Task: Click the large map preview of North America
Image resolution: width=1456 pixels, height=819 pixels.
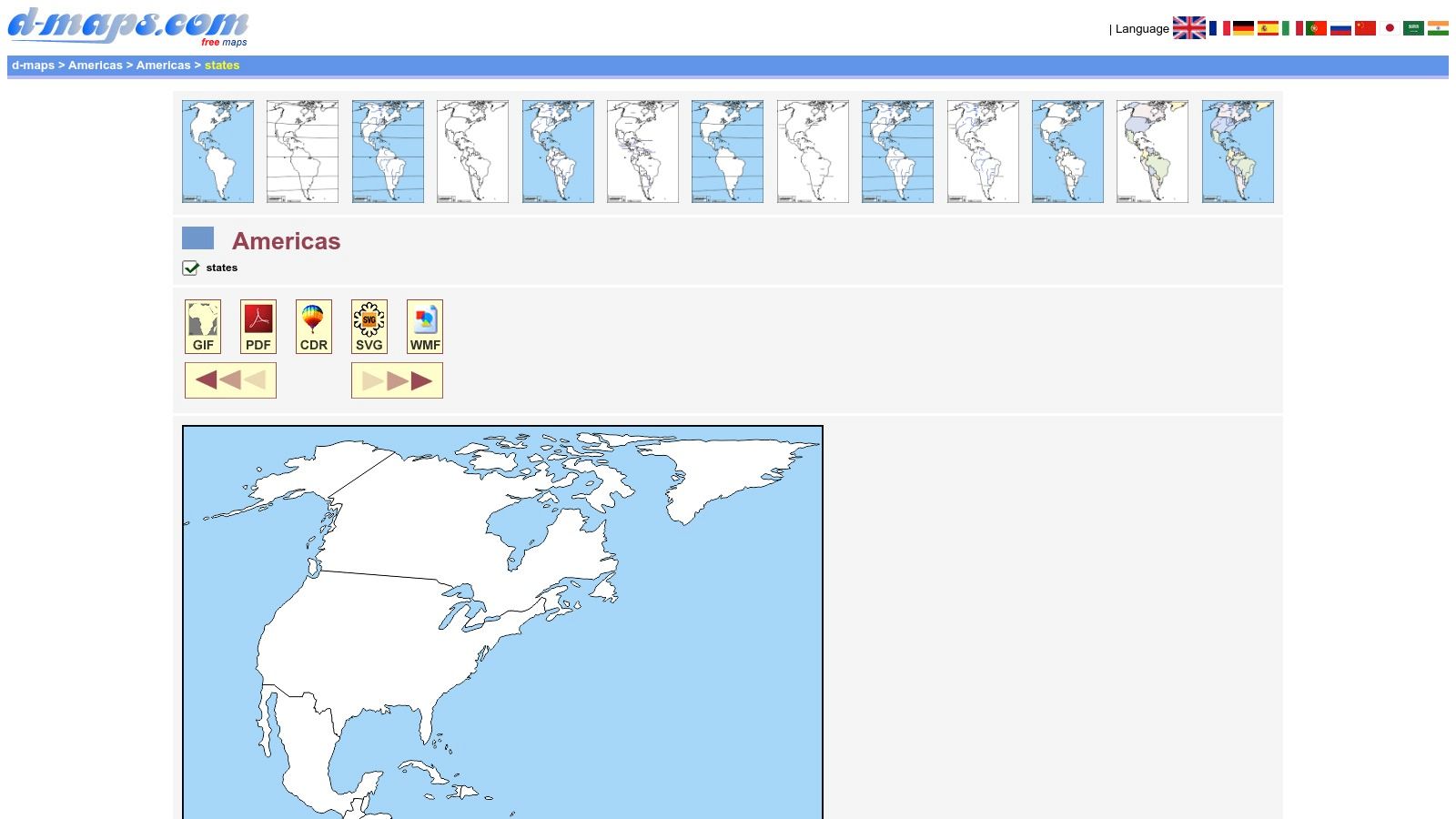Action: click(500, 619)
